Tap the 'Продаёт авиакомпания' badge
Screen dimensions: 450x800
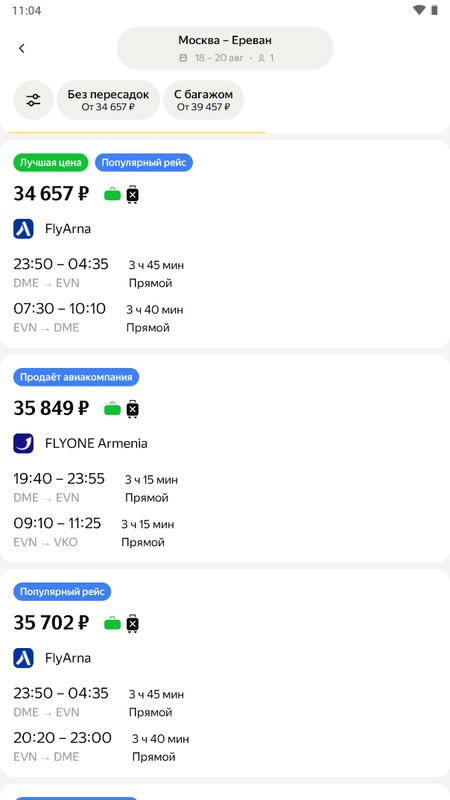pos(76,377)
